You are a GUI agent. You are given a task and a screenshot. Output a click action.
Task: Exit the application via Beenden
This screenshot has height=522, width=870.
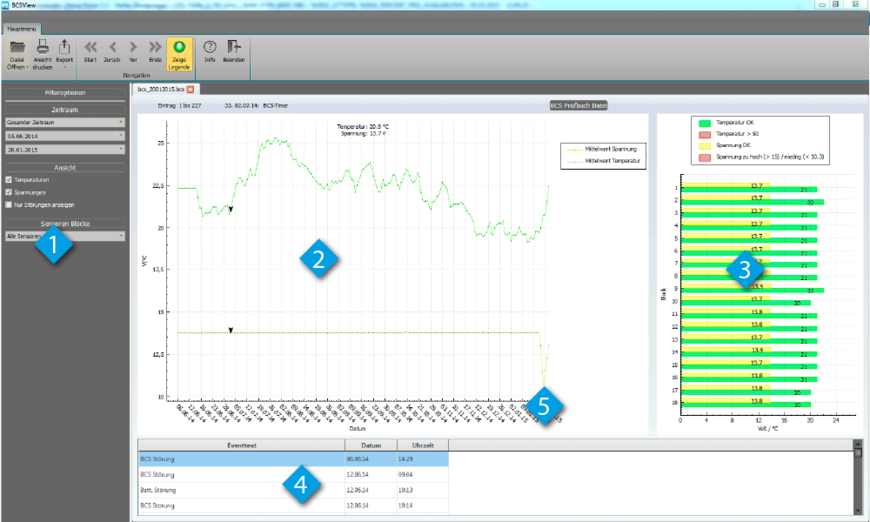234,50
